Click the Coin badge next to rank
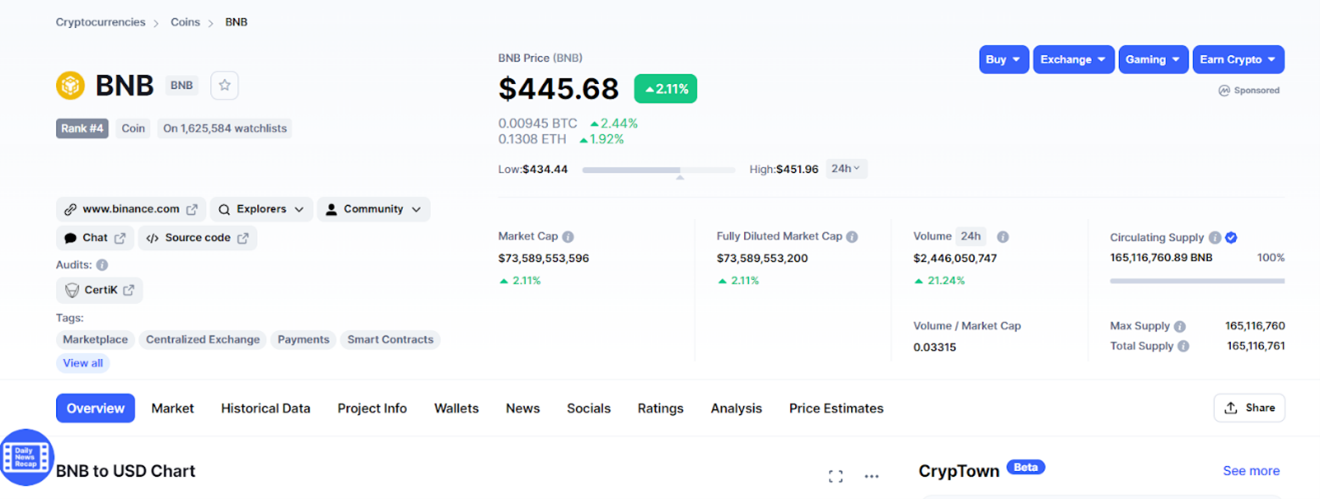Screen dimensions: 1320x499 pyautogui.click(x=133, y=128)
